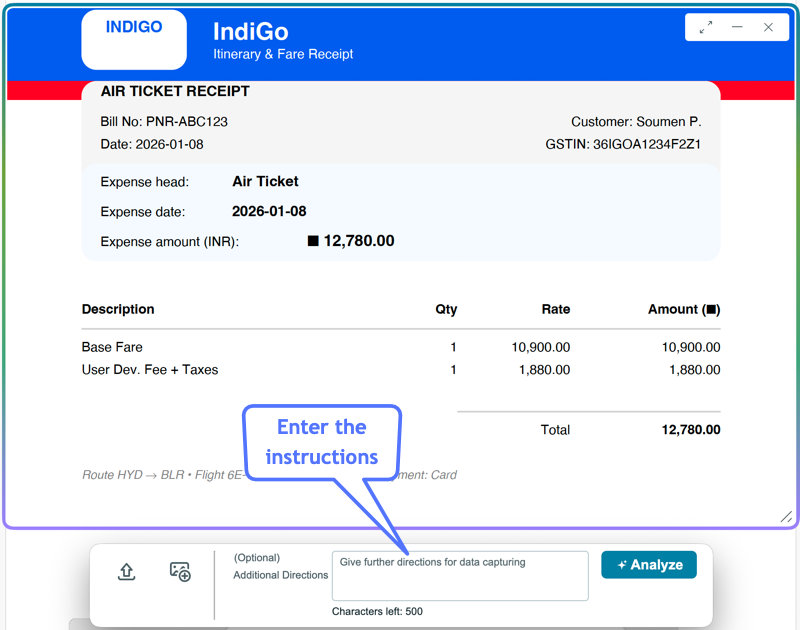800x630 pixels.
Task: Click the INDIGO logo badge
Action: tap(134, 40)
